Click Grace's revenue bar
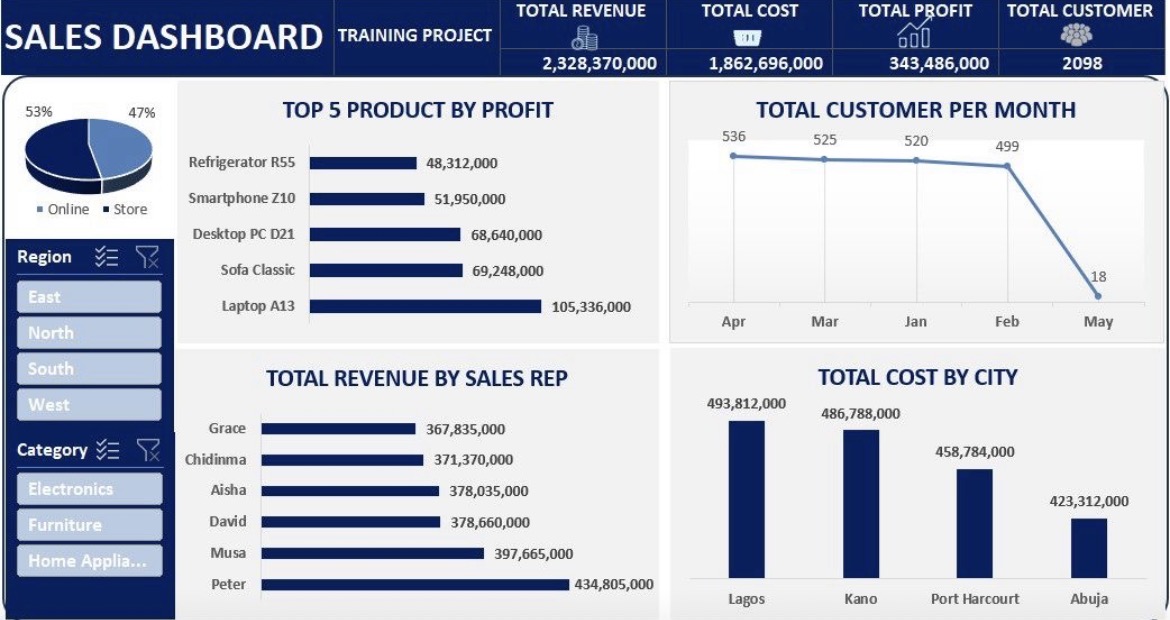 point(338,428)
